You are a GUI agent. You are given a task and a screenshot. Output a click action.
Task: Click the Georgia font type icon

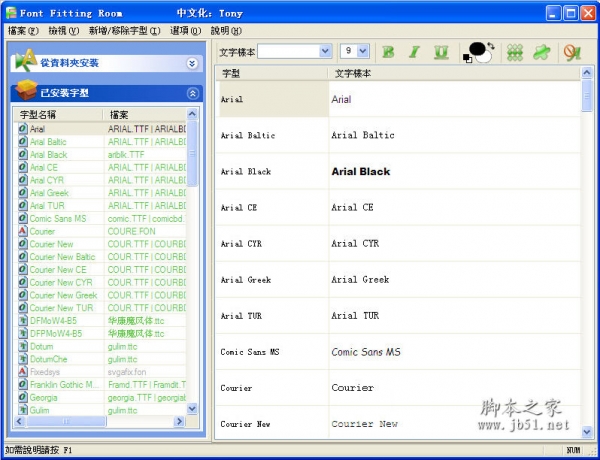point(23,397)
